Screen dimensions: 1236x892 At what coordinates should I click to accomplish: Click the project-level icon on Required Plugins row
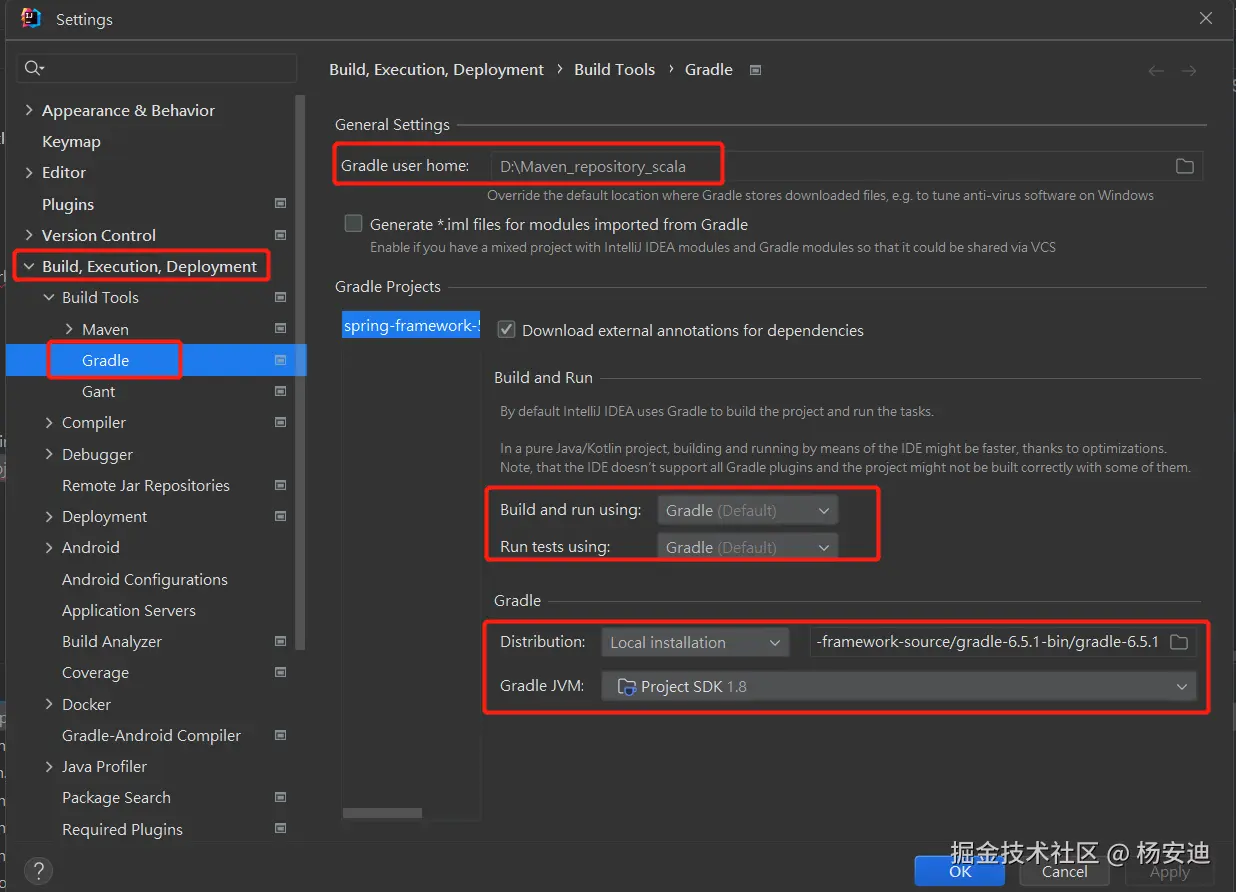(x=281, y=829)
